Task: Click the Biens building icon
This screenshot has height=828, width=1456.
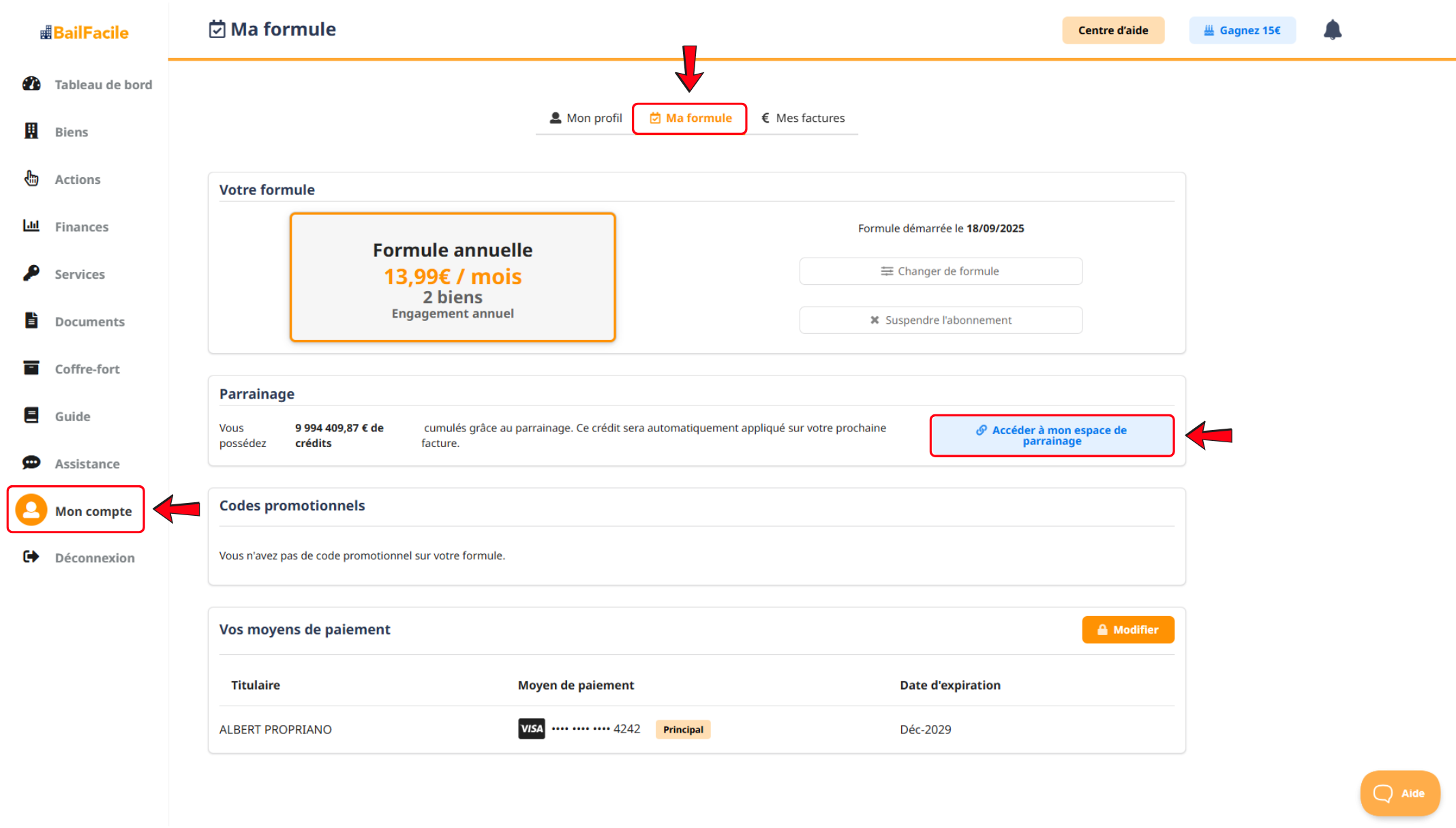Action: pyautogui.click(x=31, y=131)
